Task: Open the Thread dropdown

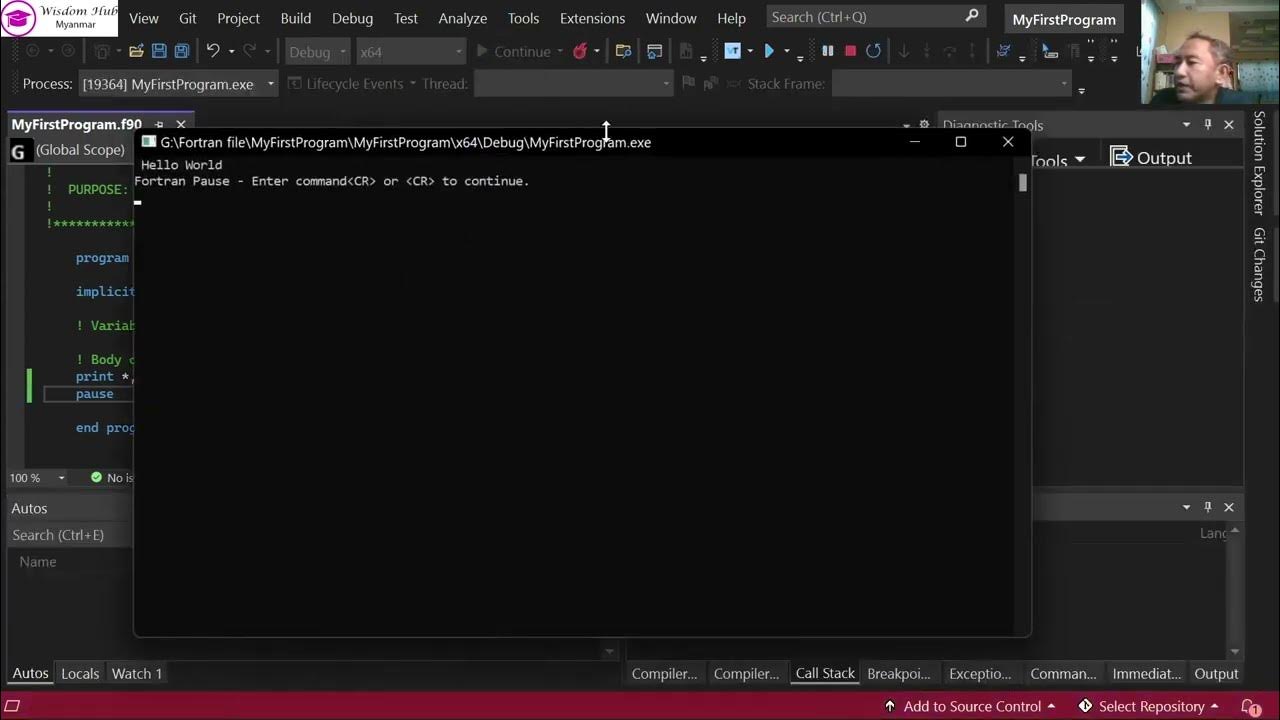Action: pyautogui.click(x=573, y=84)
